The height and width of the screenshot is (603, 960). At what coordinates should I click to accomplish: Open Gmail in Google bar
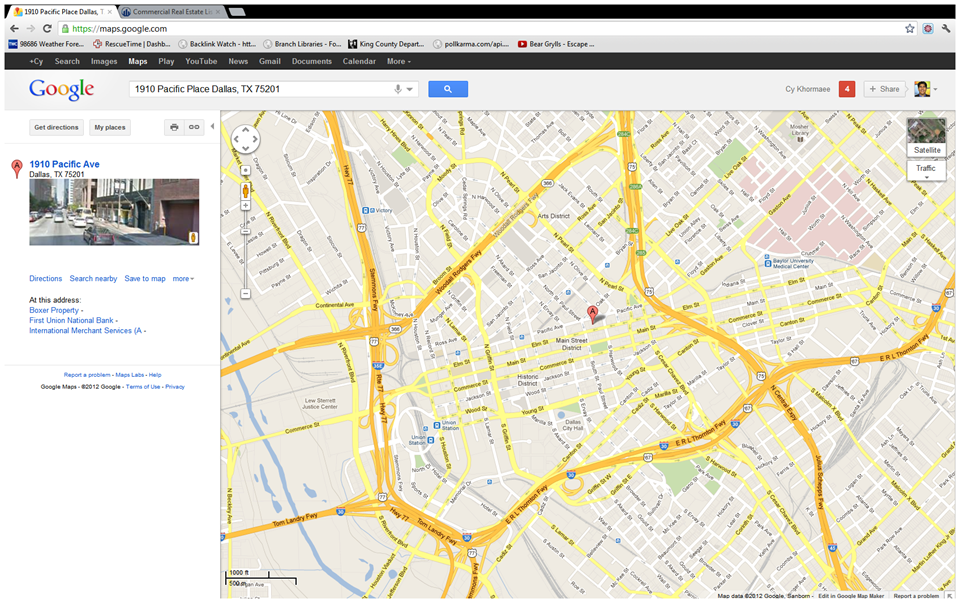point(269,61)
